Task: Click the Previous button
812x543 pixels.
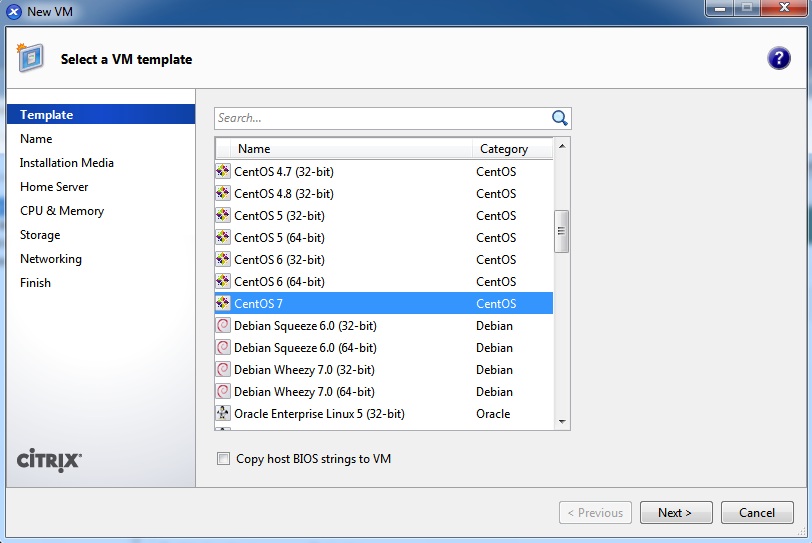Action: pyautogui.click(x=595, y=512)
